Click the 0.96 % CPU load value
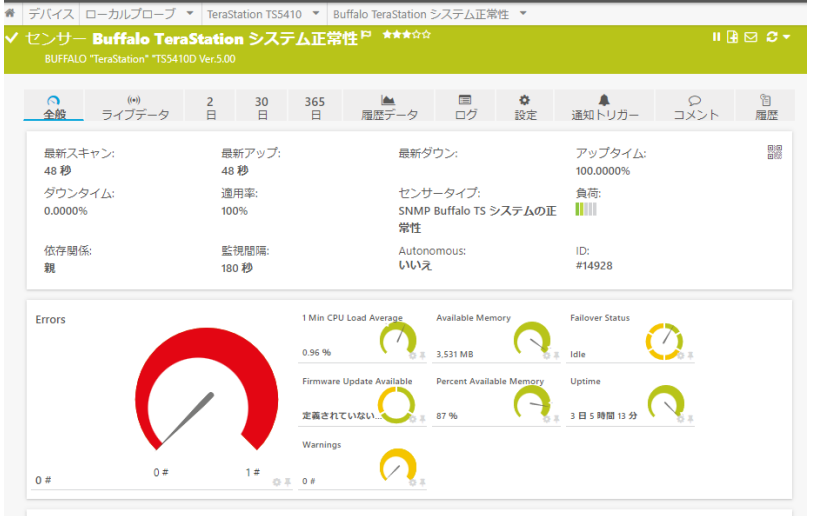 coord(316,353)
